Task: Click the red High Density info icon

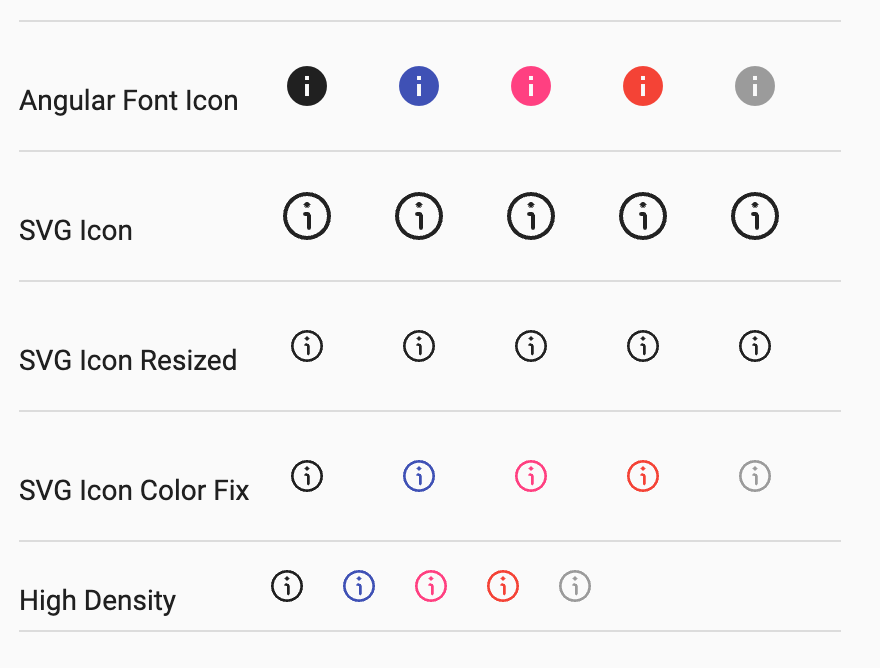Action: [503, 586]
